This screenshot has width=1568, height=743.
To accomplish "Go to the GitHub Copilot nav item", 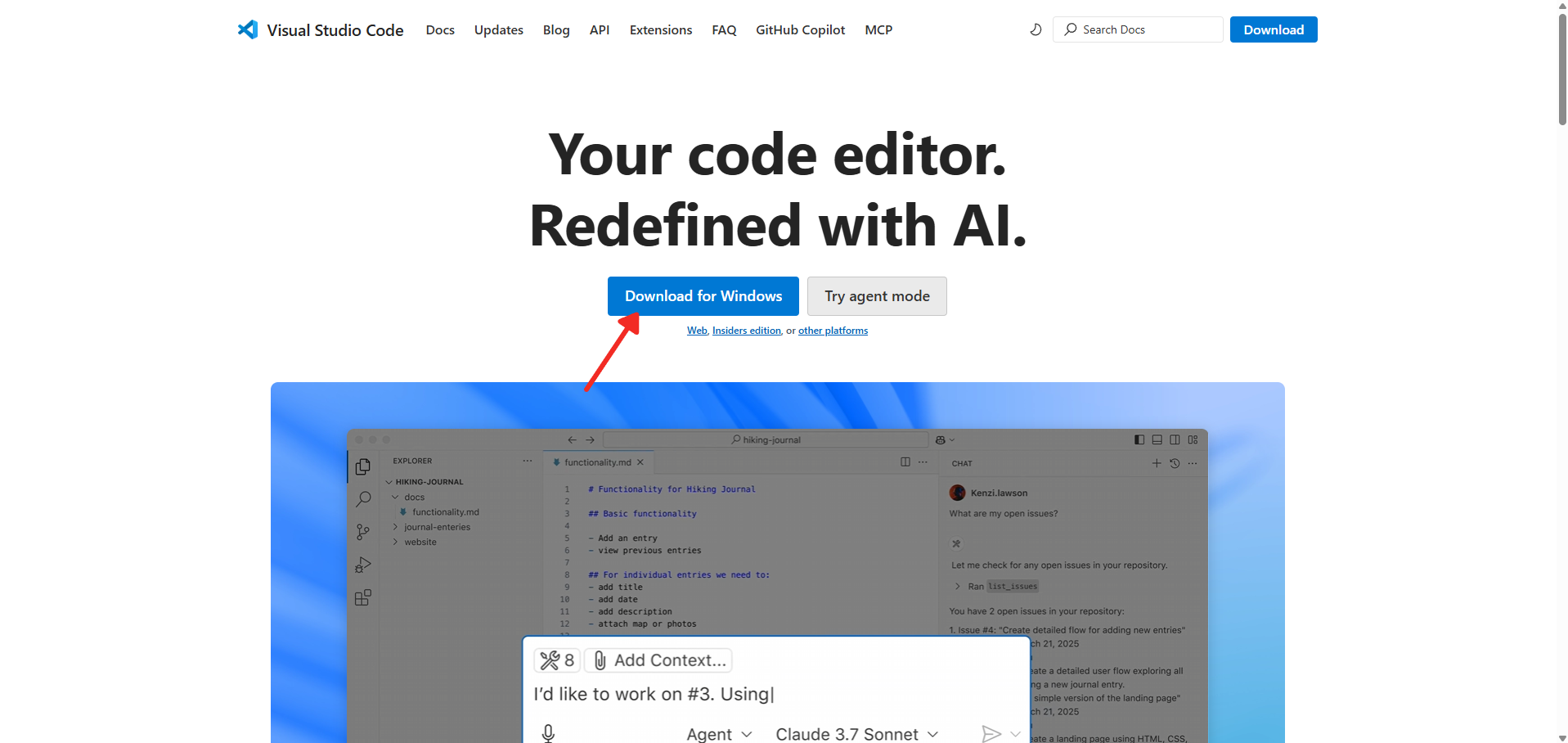I will [x=800, y=29].
